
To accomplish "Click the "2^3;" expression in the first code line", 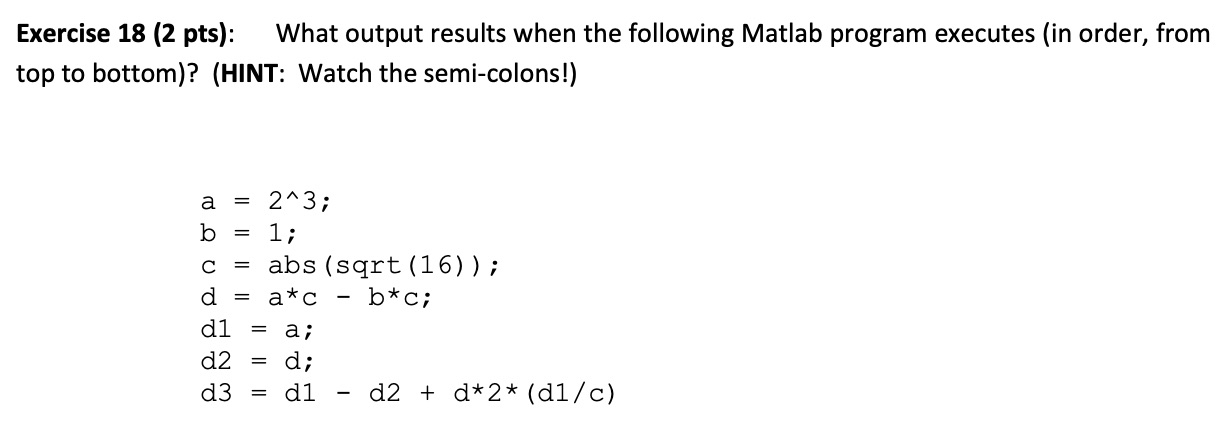I will click(x=301, y=201).
